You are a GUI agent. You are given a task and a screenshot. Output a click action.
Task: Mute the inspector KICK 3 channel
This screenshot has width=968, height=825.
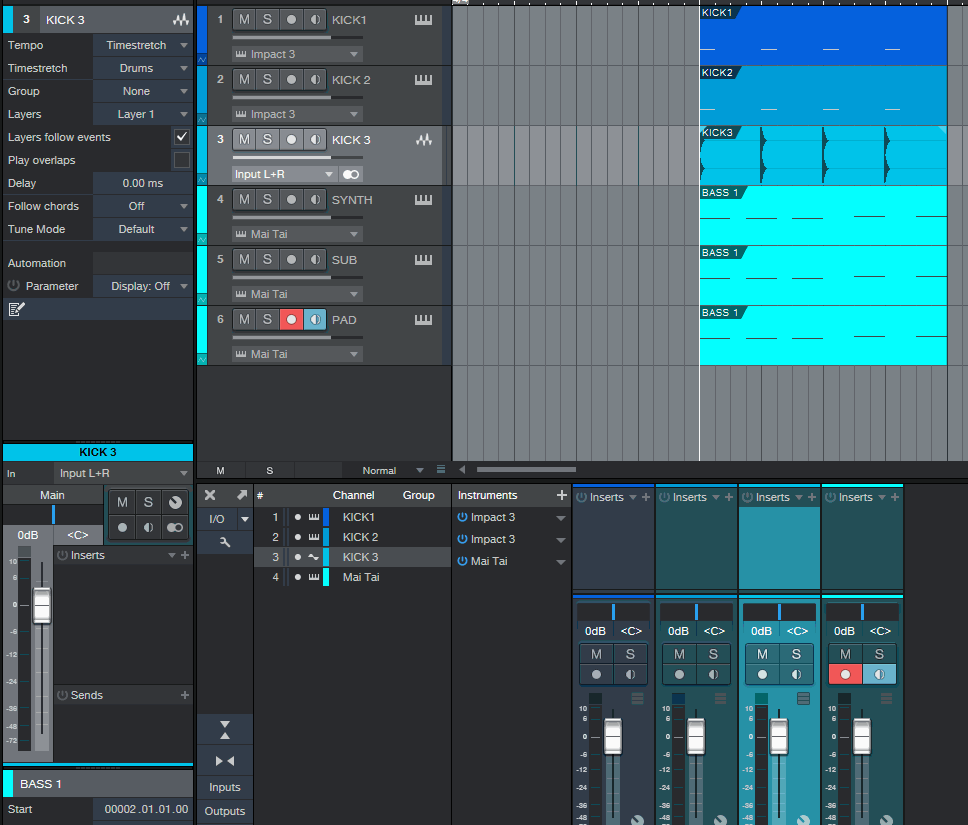(x=122, y=502)
